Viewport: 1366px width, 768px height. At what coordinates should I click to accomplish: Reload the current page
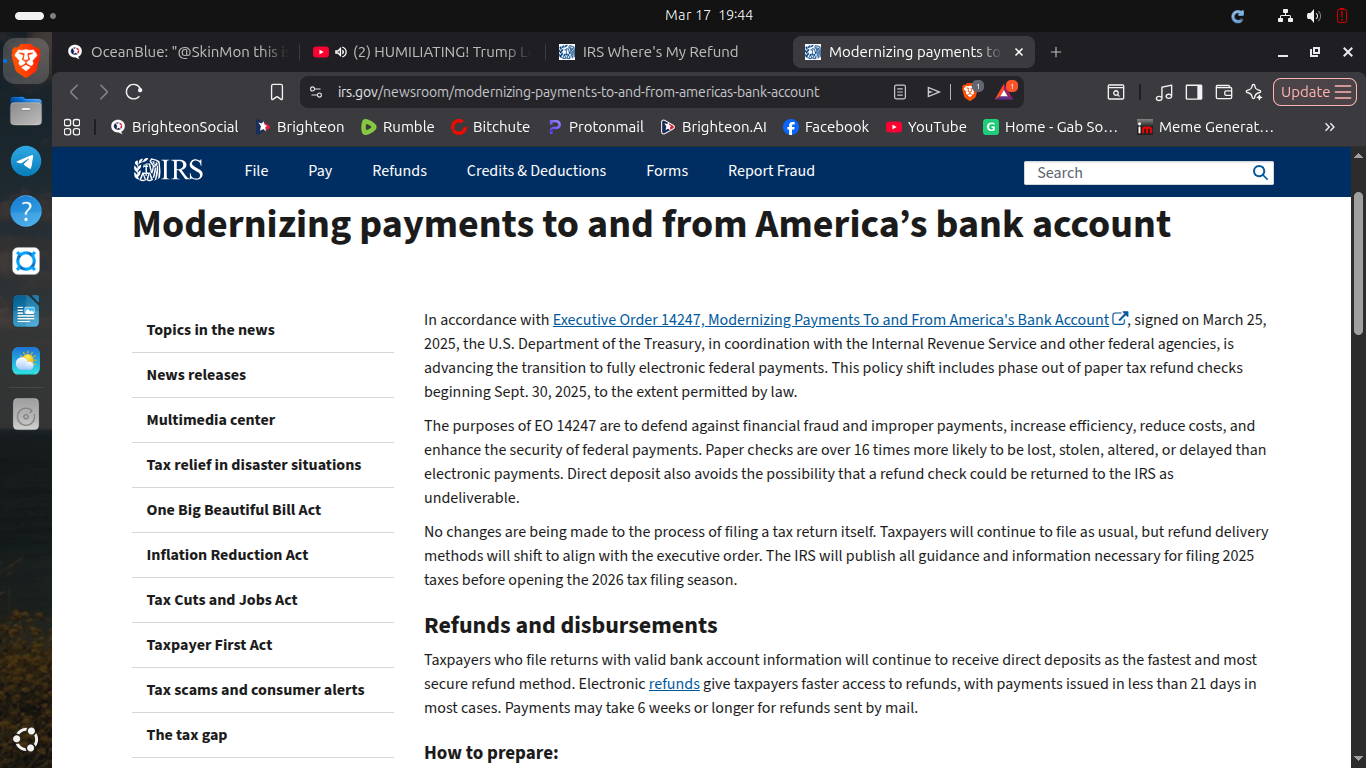[134, 92]
